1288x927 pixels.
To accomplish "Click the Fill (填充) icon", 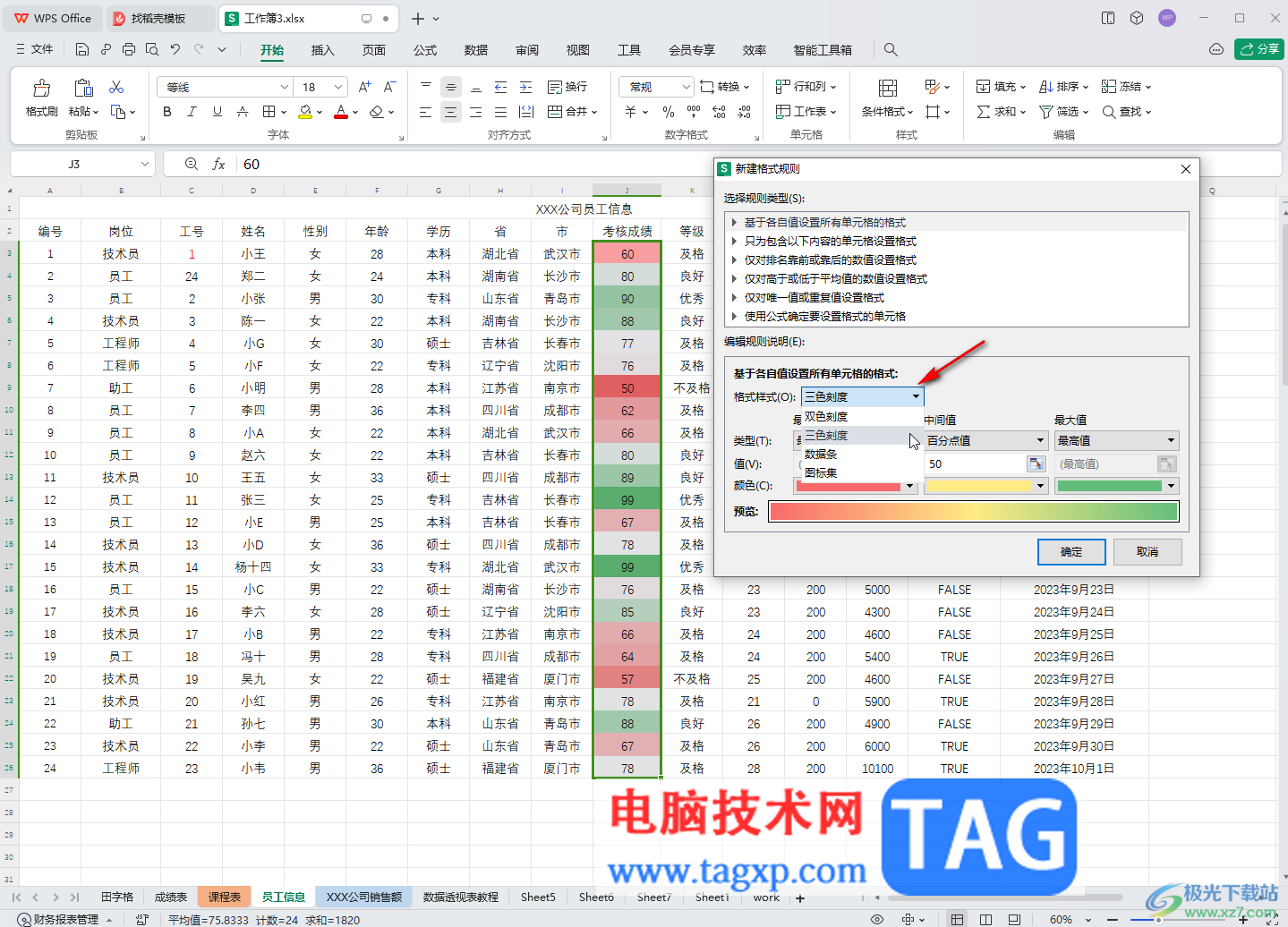I will coord(984,87).
